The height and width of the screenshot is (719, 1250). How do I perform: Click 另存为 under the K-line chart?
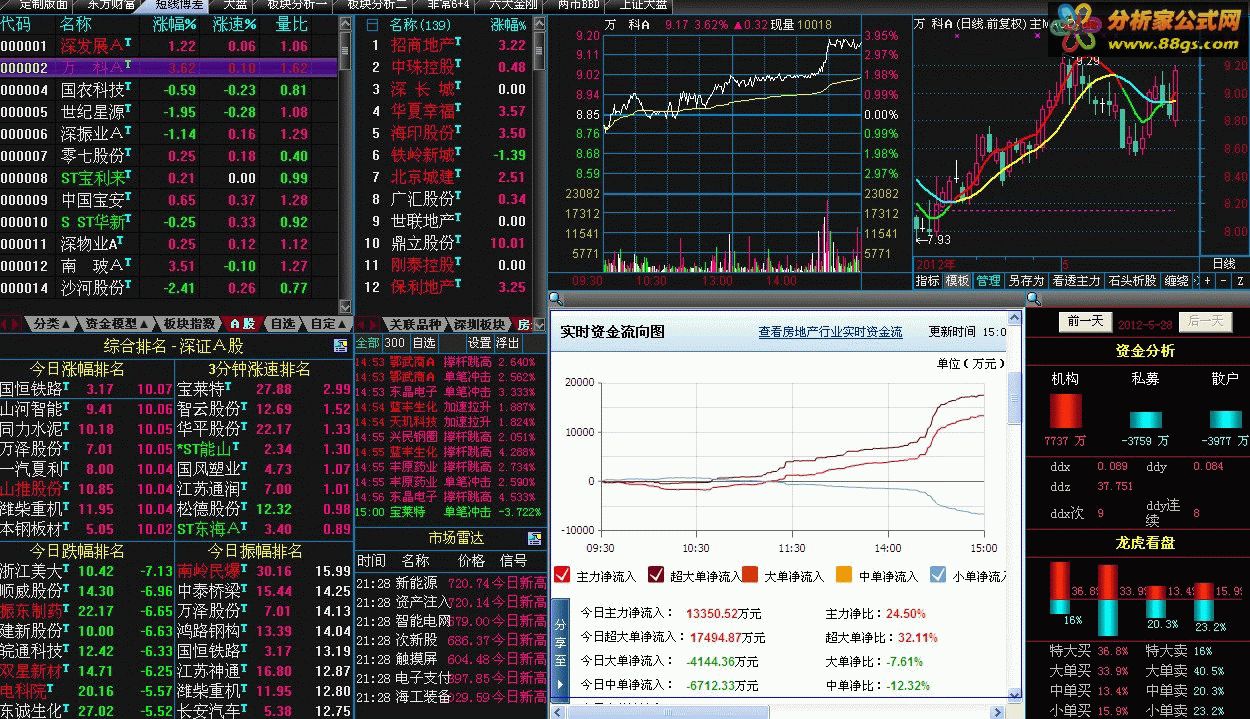pyautogui.click(x=1025, y=281)
